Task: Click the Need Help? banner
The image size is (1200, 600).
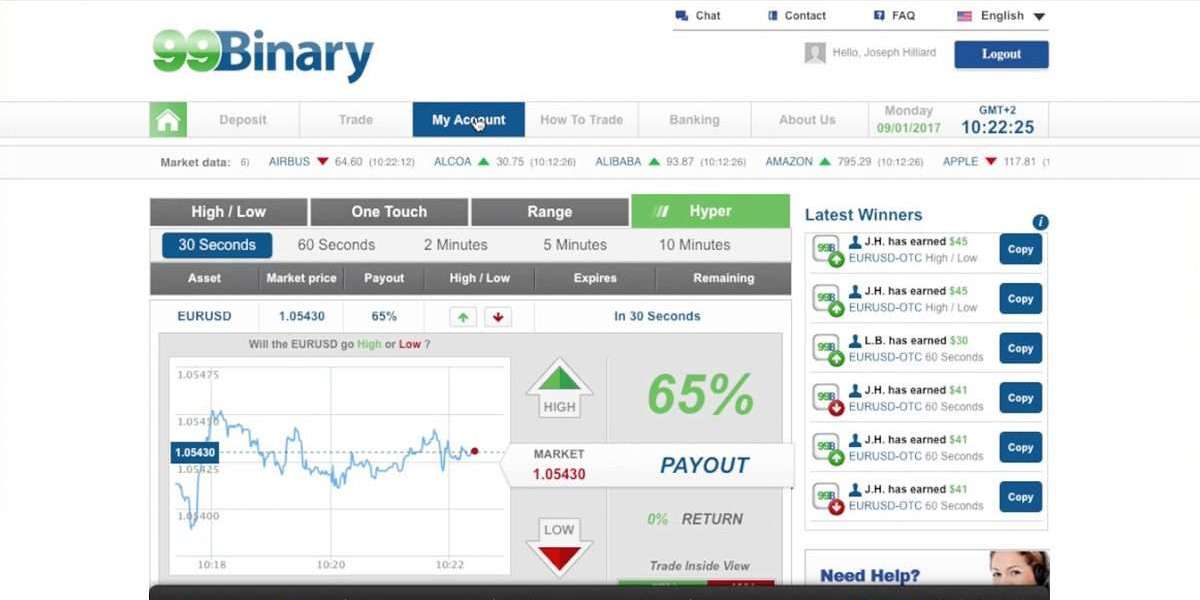Action: [927, 570]
